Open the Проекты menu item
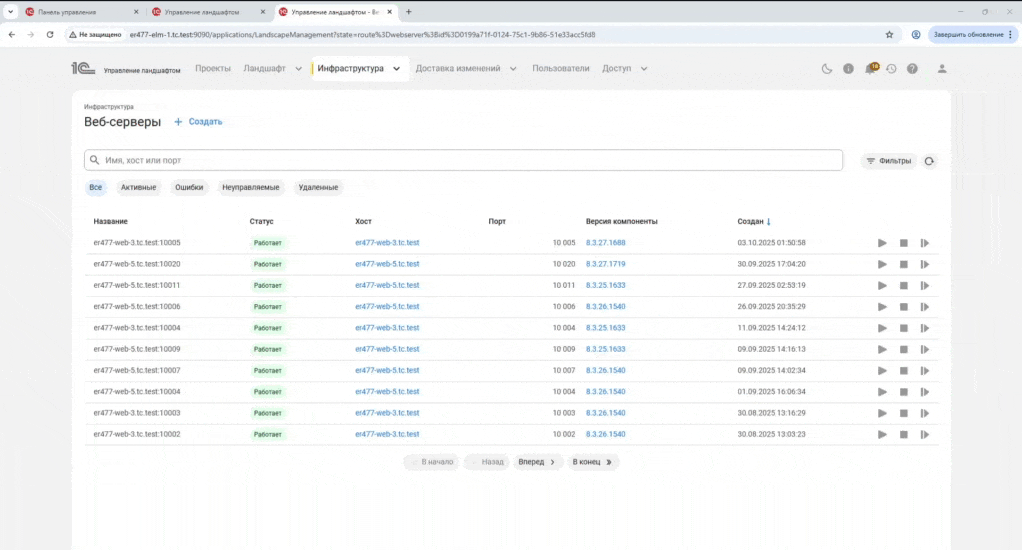This screenshot has height=550, width=1022. 213,69
